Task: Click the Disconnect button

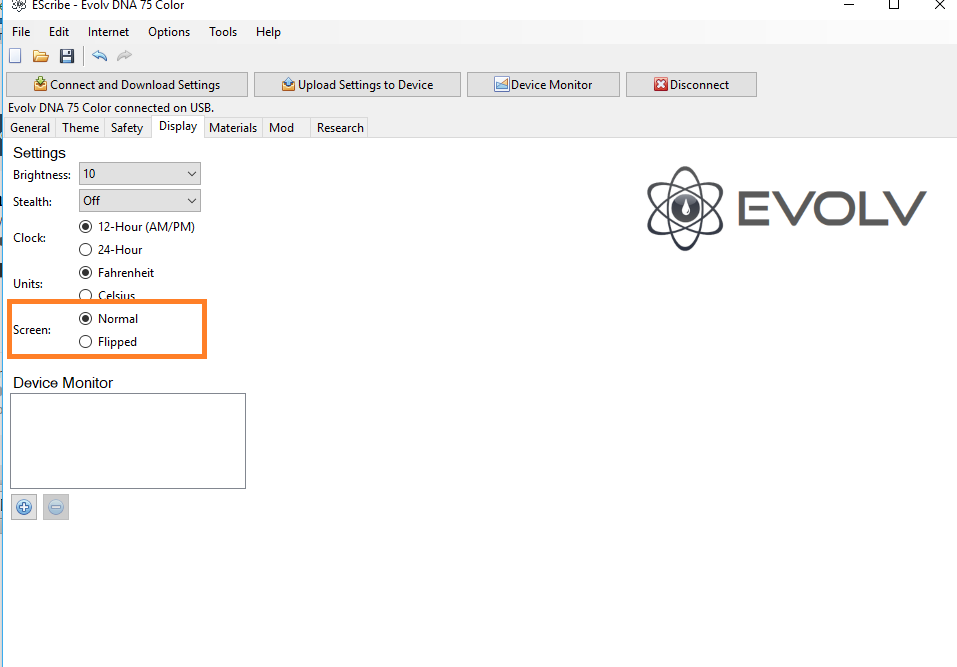Action: (692, 84)
